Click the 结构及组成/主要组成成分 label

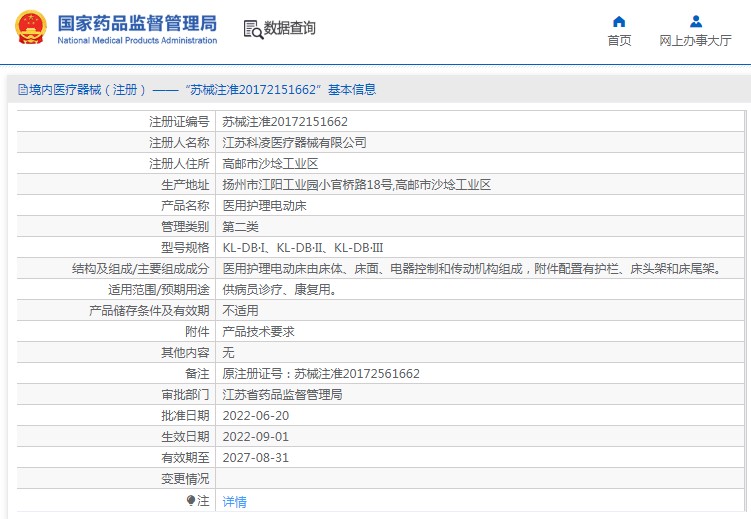coord(141,269)
